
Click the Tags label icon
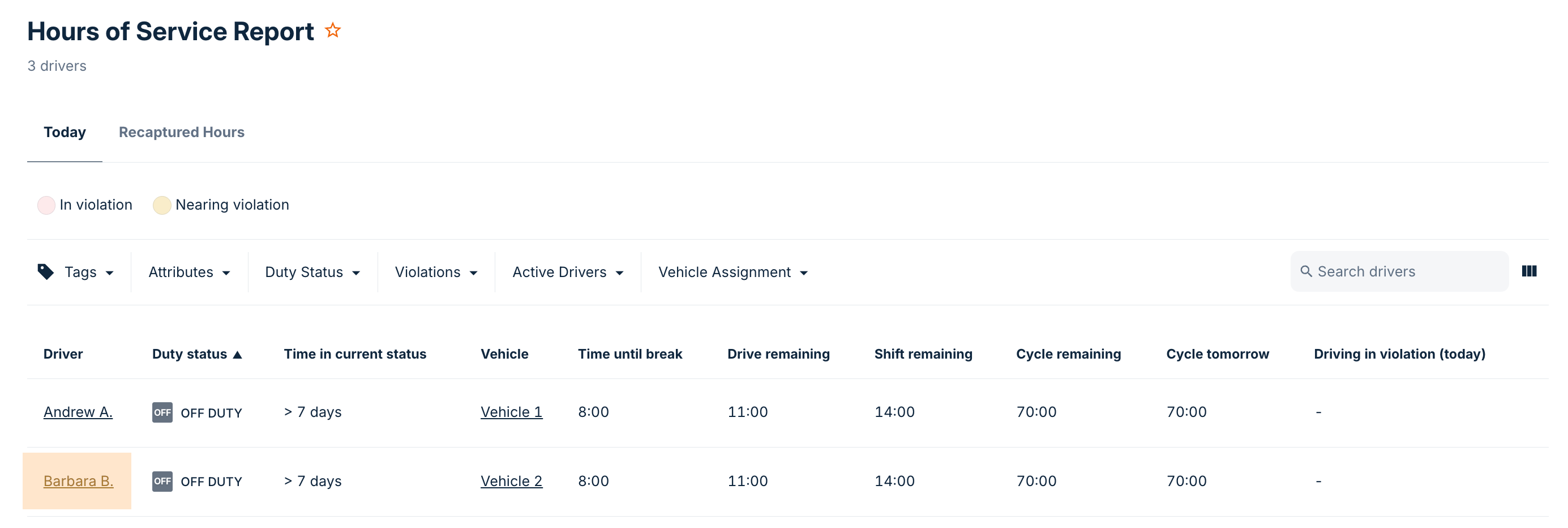pos(46,271)
